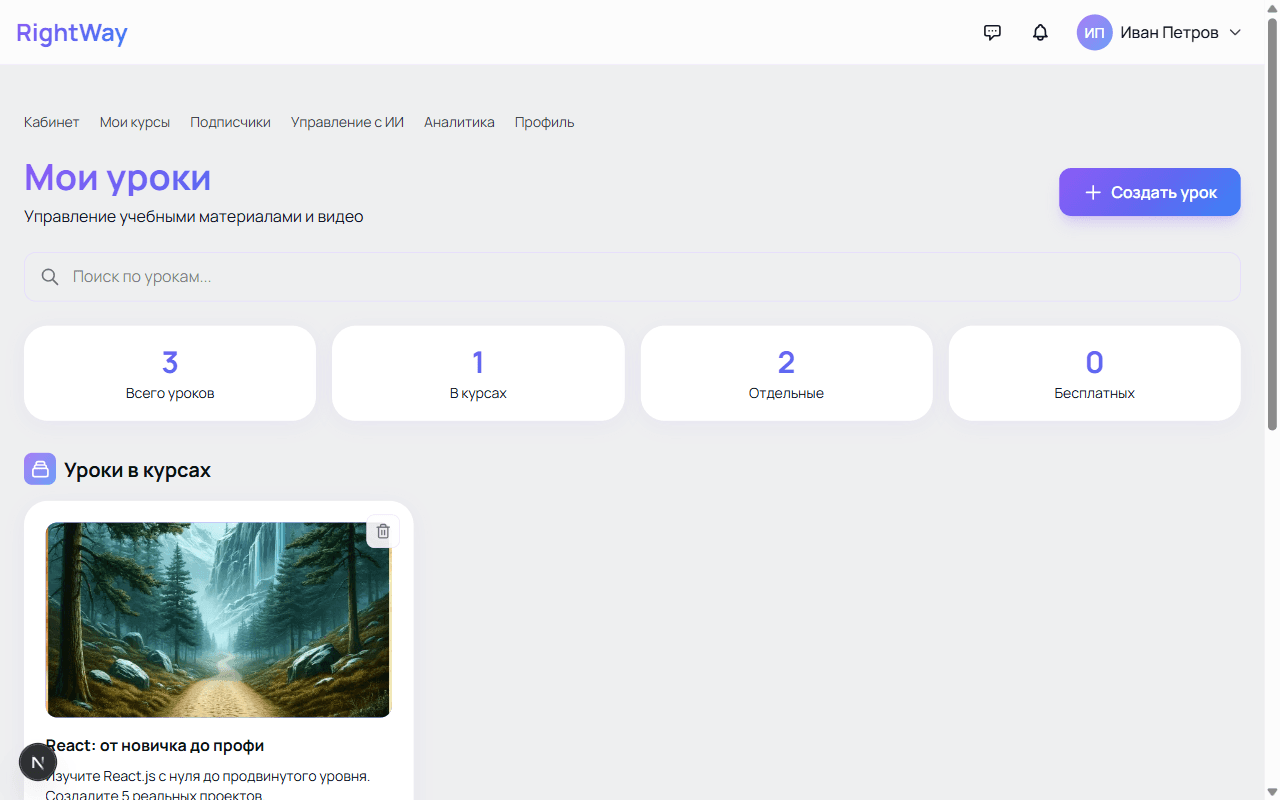1280x800 pixels.
Task: Click the magnifier icon in search
Action: tap(50, 277)
